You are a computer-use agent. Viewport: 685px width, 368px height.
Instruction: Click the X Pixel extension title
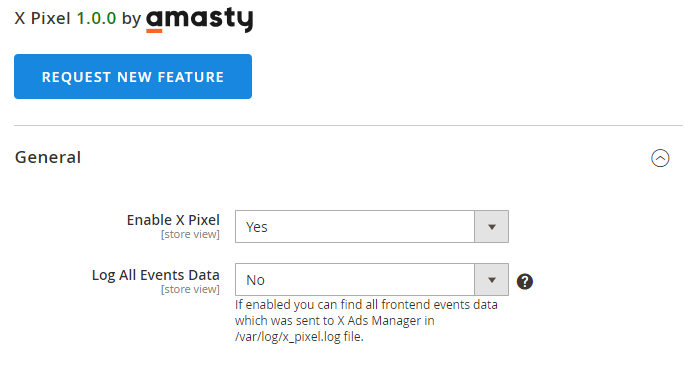click(42, 18)
